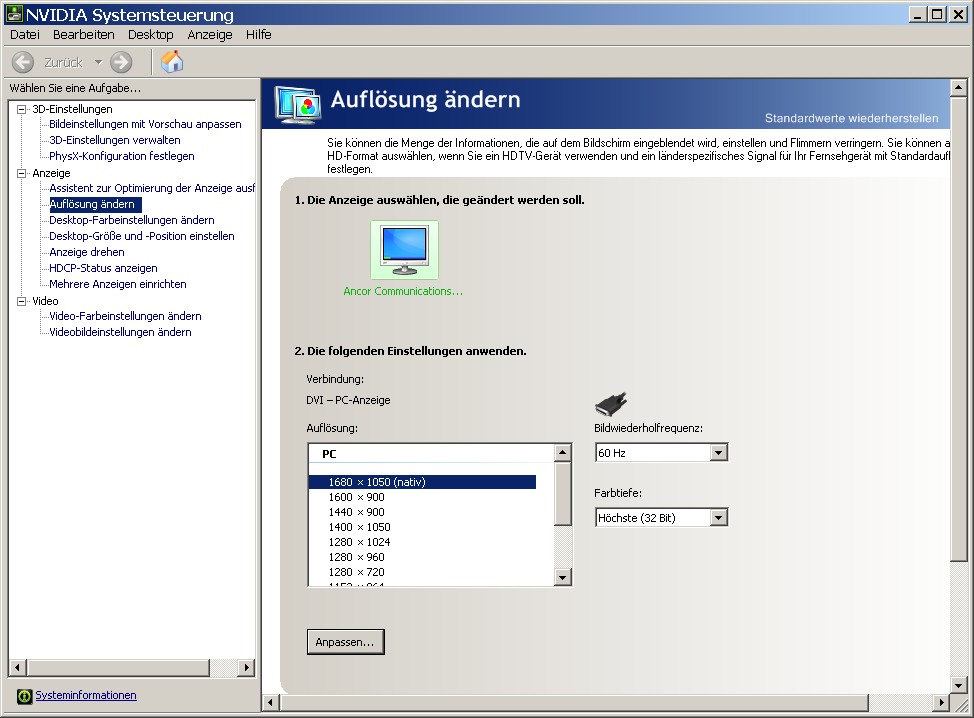
Task: Click main panel vertical scroll down arrow
Action: (x=958, y=686)
